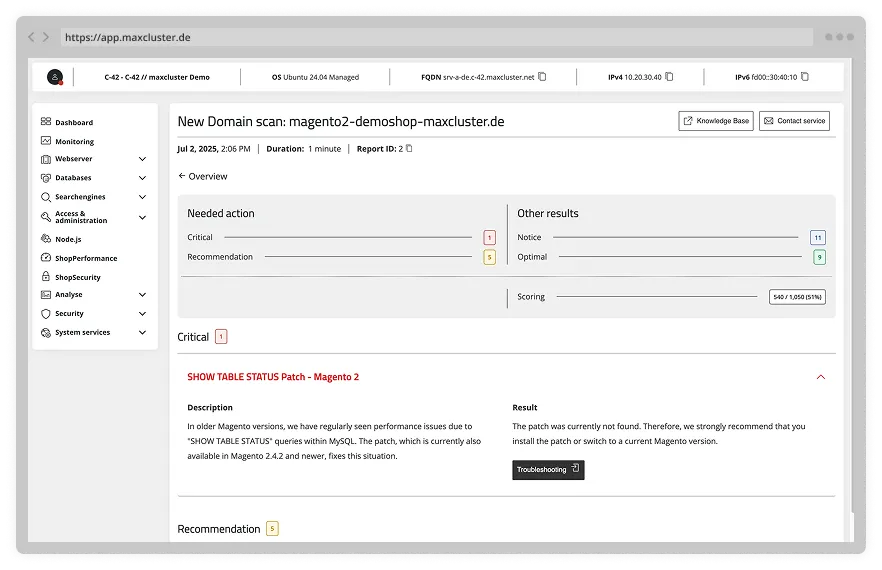The height and width of the screenshot is (570, 882).
Task: Click the Access & administration key icon
Action: pyautogui.click(x=46, y=217)
